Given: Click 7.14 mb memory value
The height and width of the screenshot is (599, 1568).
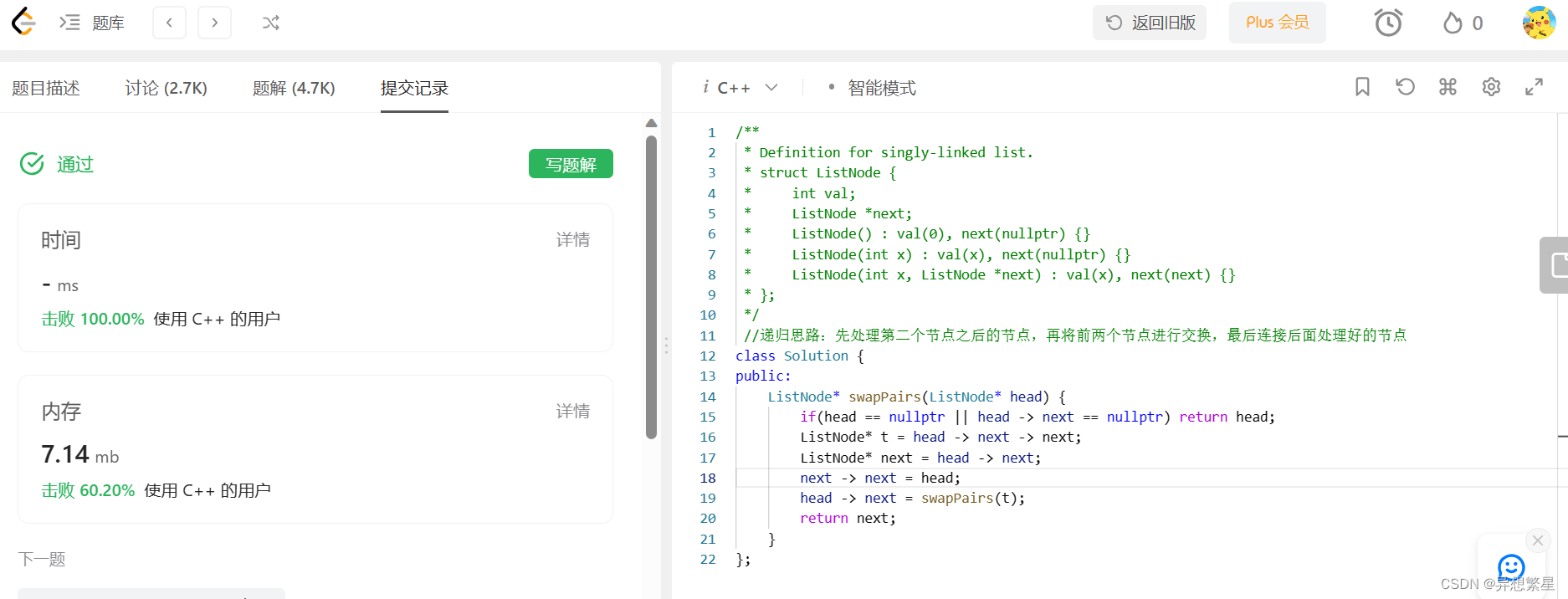Looking at the screenshot, I should 80,454.
